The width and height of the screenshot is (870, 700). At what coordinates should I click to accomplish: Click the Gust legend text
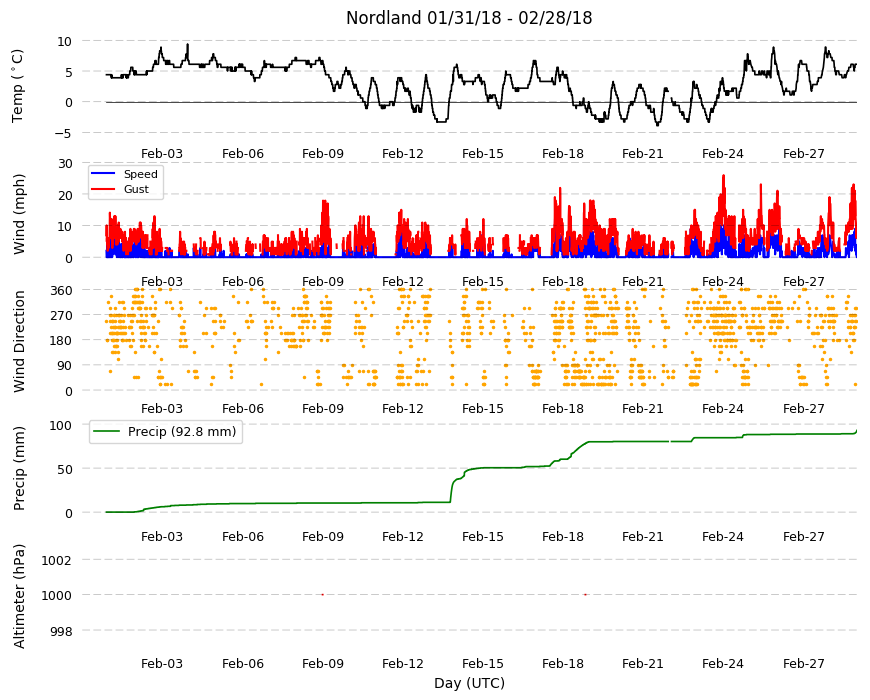[136, 189]
